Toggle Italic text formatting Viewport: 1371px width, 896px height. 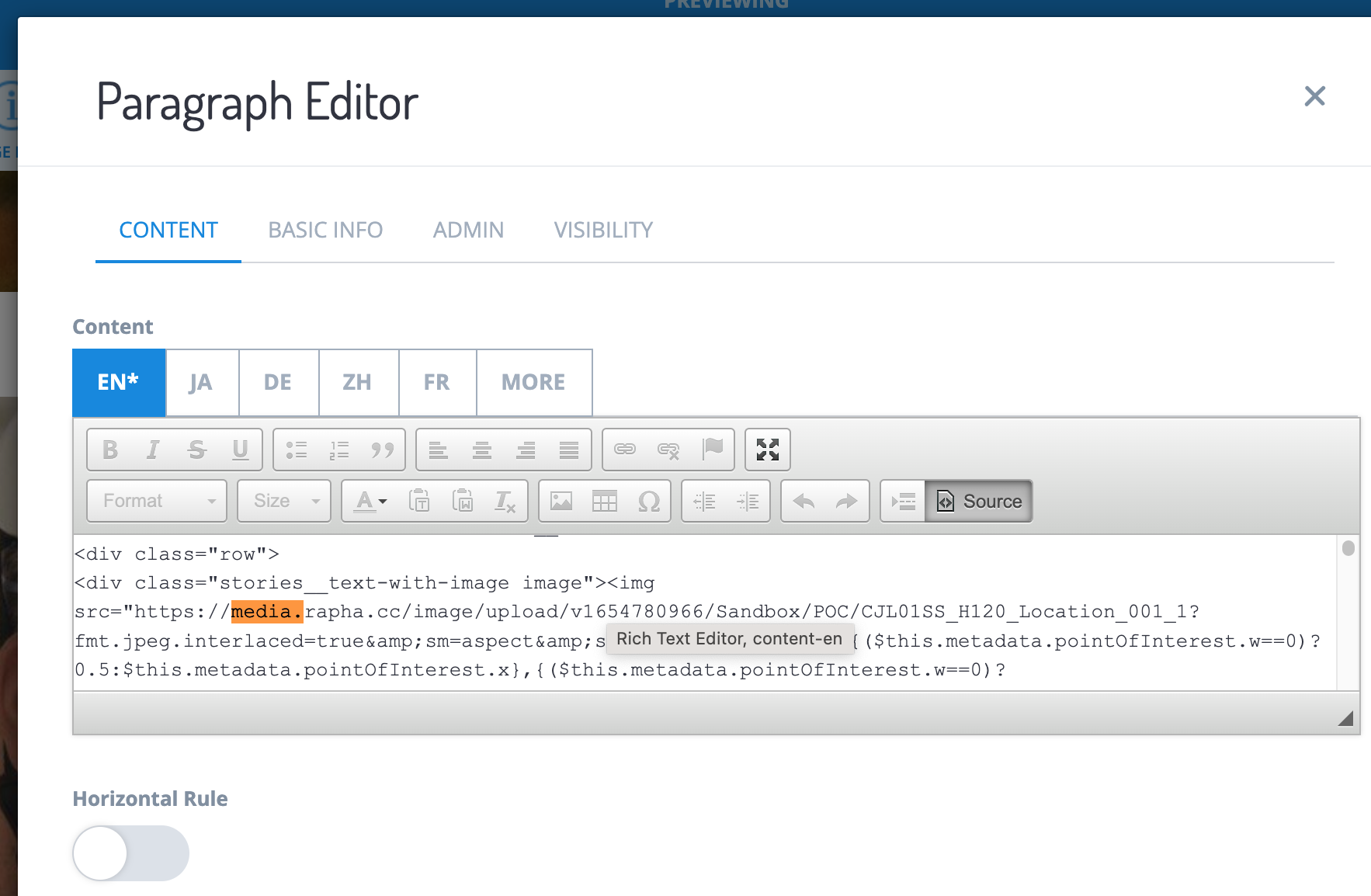tap(153, 450)
